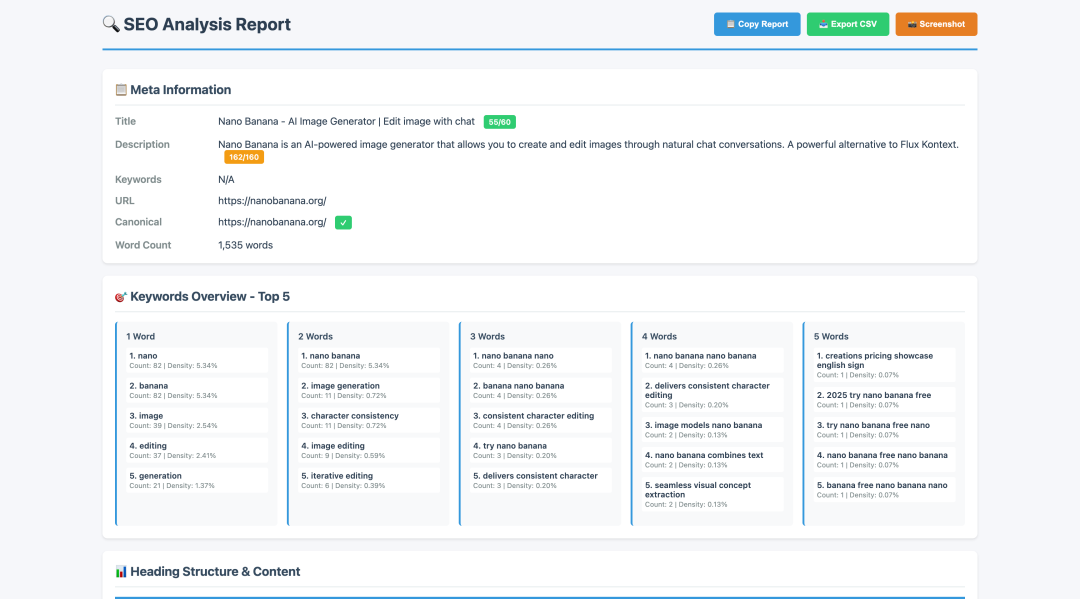Screen dimensions: 1080x599
Task: Select the URL value https://nanobanana.org/
Action: tap(272, 200)
